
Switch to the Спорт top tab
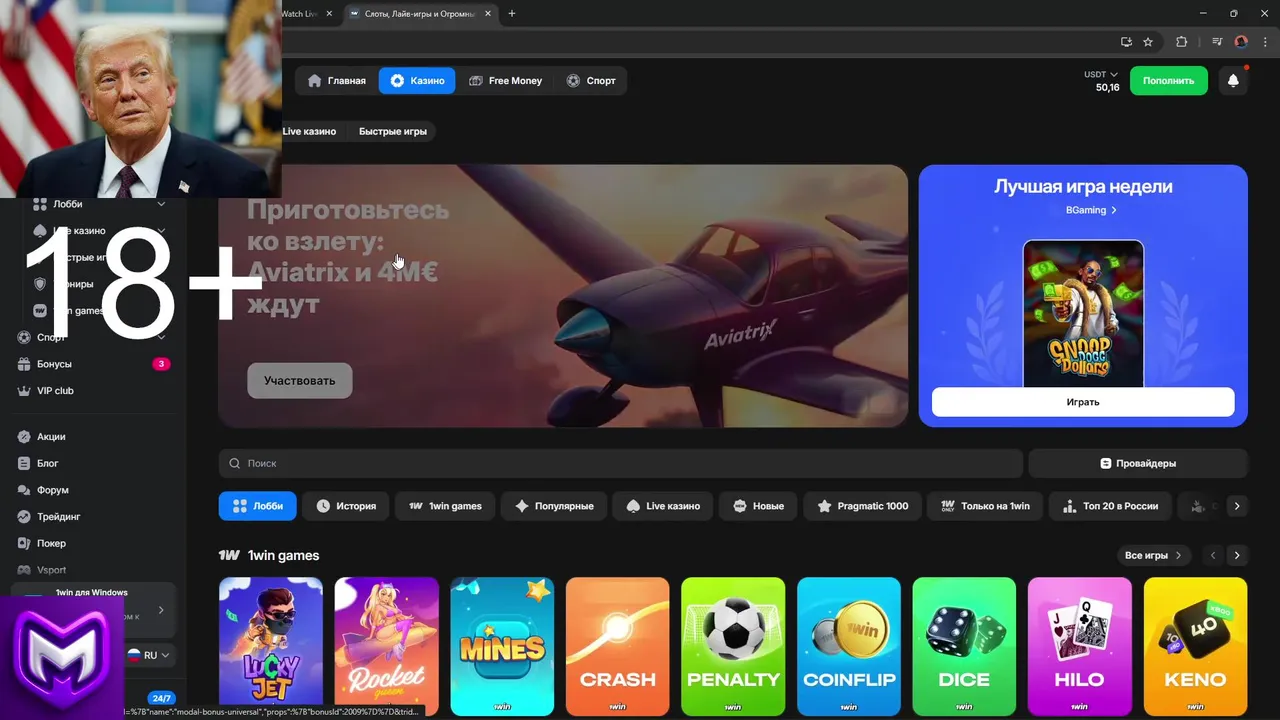pyautogui.click(x=591, y=81)
